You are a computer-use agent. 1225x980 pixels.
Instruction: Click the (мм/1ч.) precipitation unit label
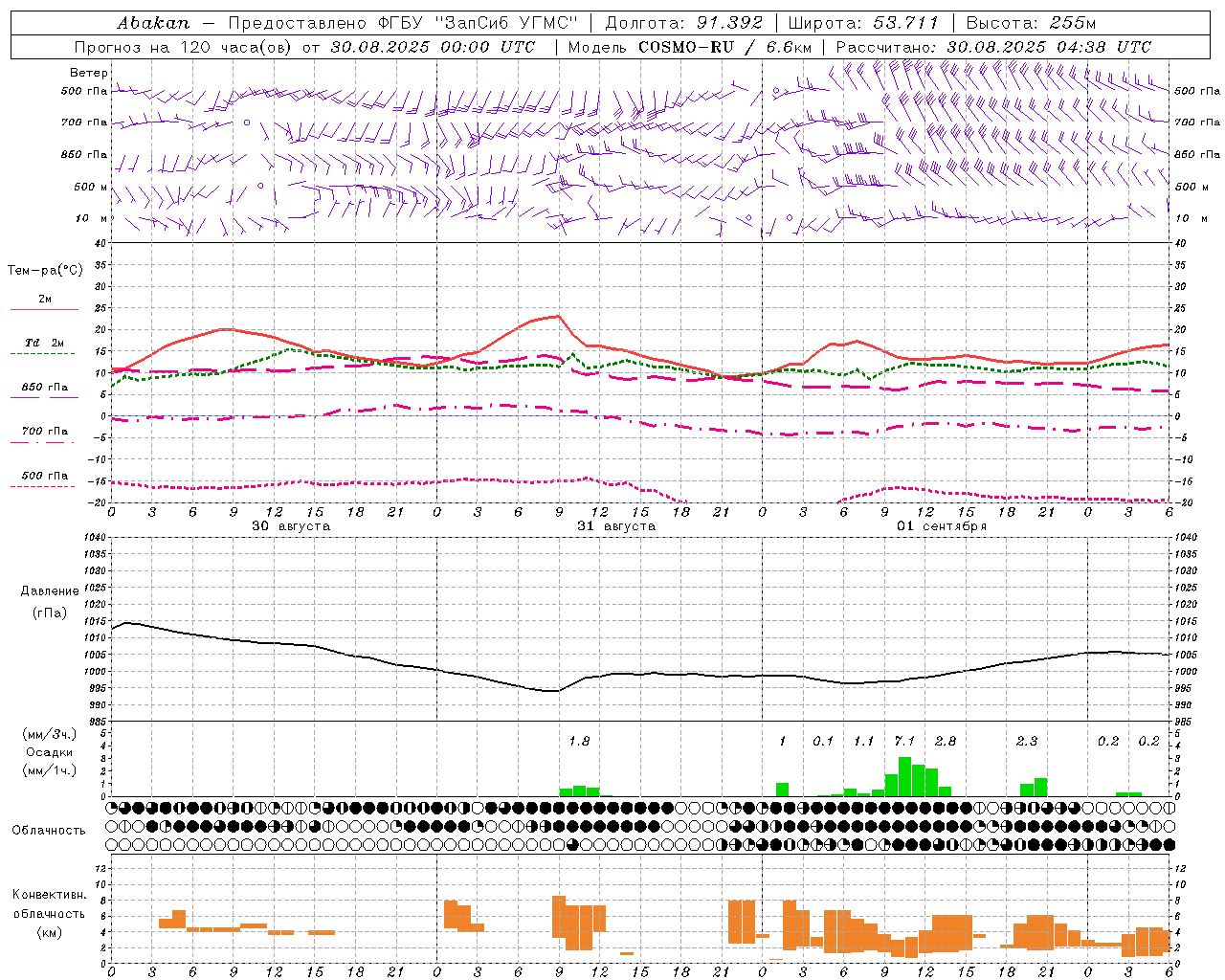tap(50, 770)
